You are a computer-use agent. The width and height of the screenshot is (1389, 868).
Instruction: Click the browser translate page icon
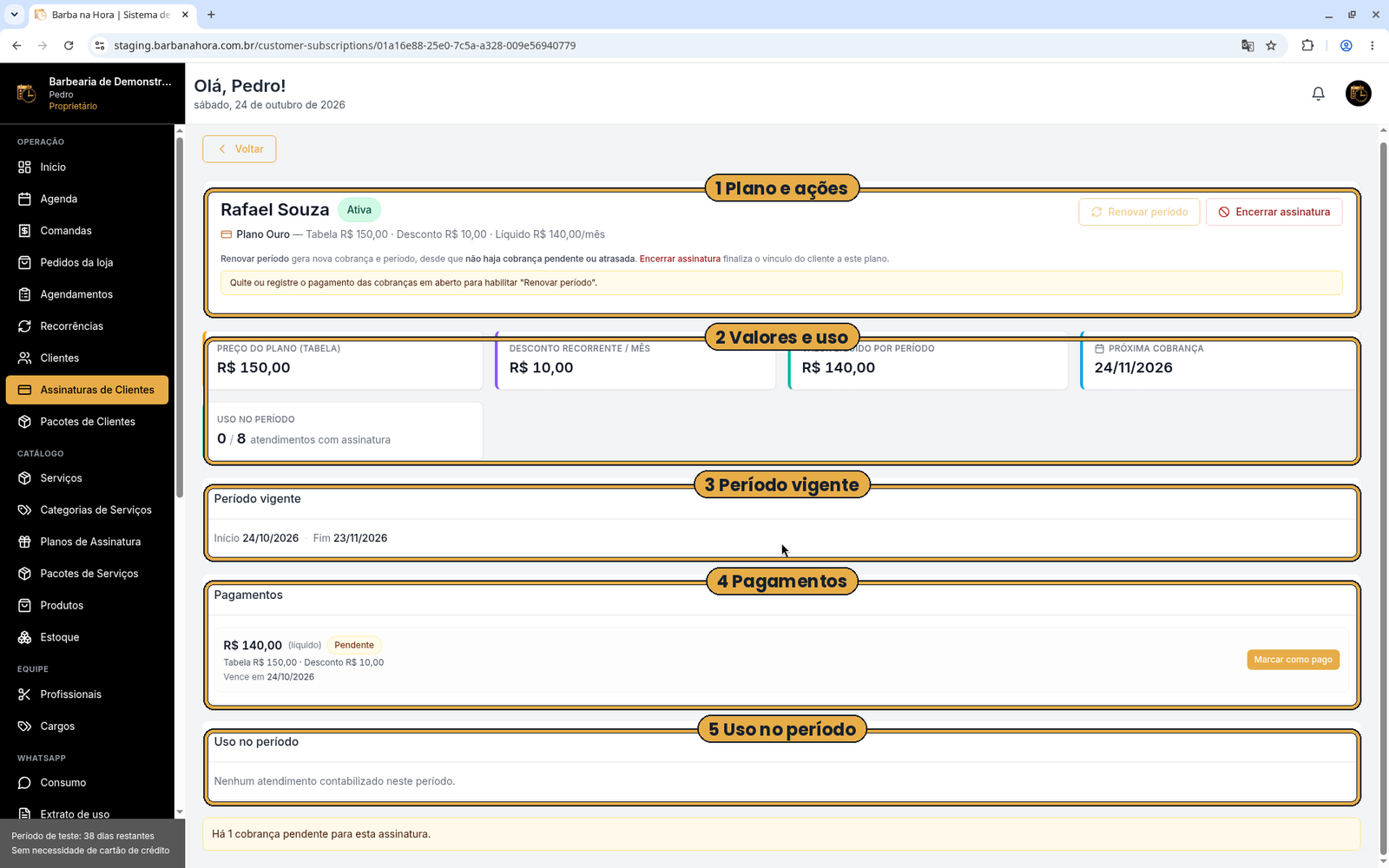point(1247,45)
